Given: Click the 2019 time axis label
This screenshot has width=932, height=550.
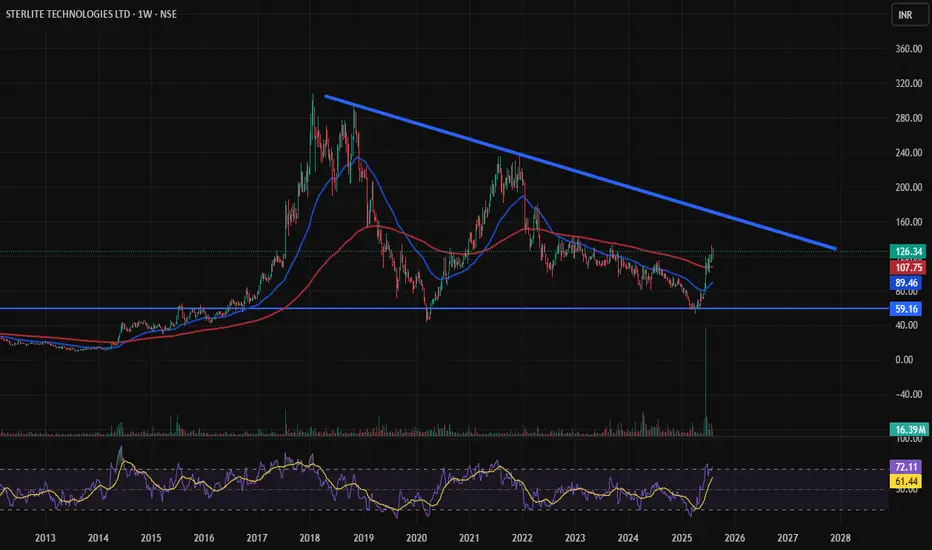Looking at the screenshot, I should point(363,538).
